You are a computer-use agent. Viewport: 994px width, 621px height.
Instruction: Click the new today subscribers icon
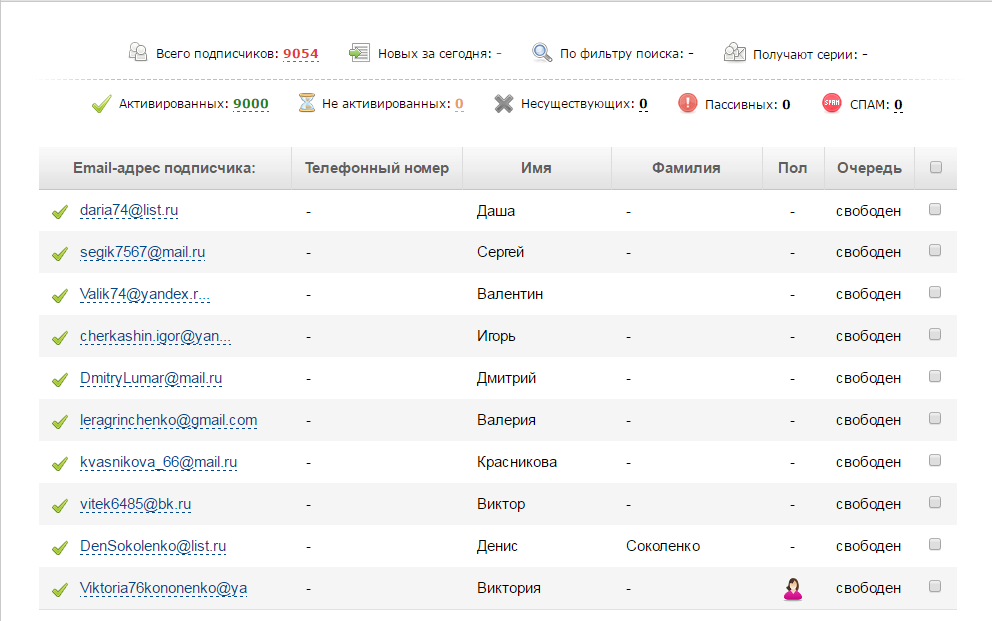click(x=360, y=53)
